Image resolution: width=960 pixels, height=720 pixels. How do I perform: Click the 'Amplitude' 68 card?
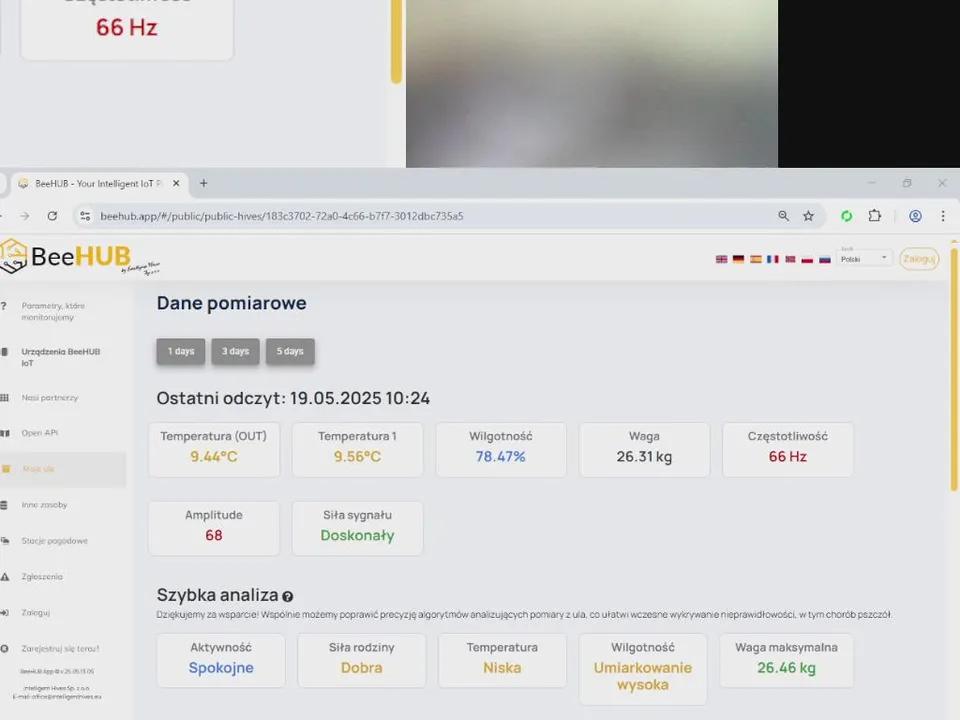pos(214,528)
